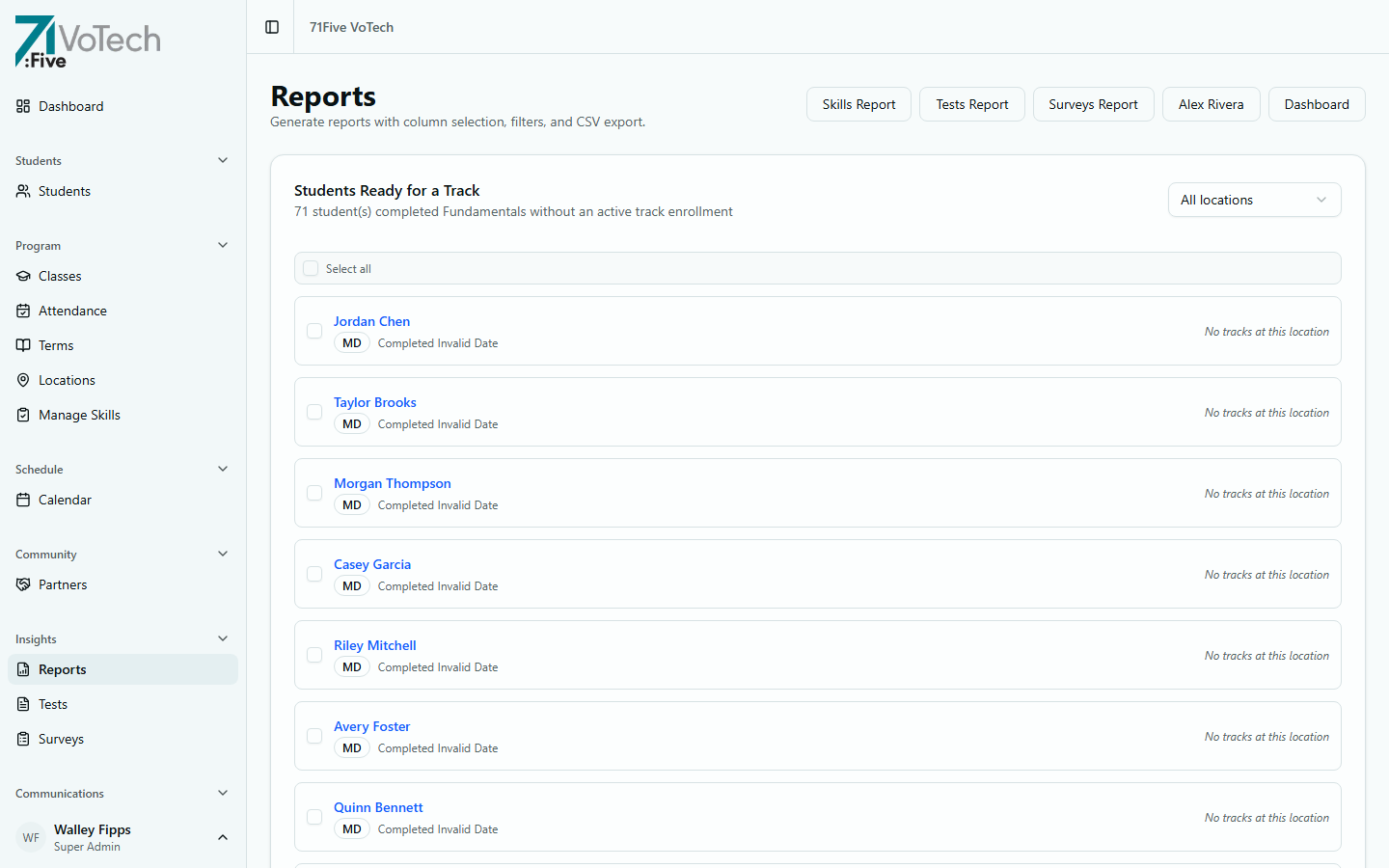The width and height of the screenshot is (1389, 868).
Task: Check the checkbox next to Jordan Chen
Action: tap(313, 331)
